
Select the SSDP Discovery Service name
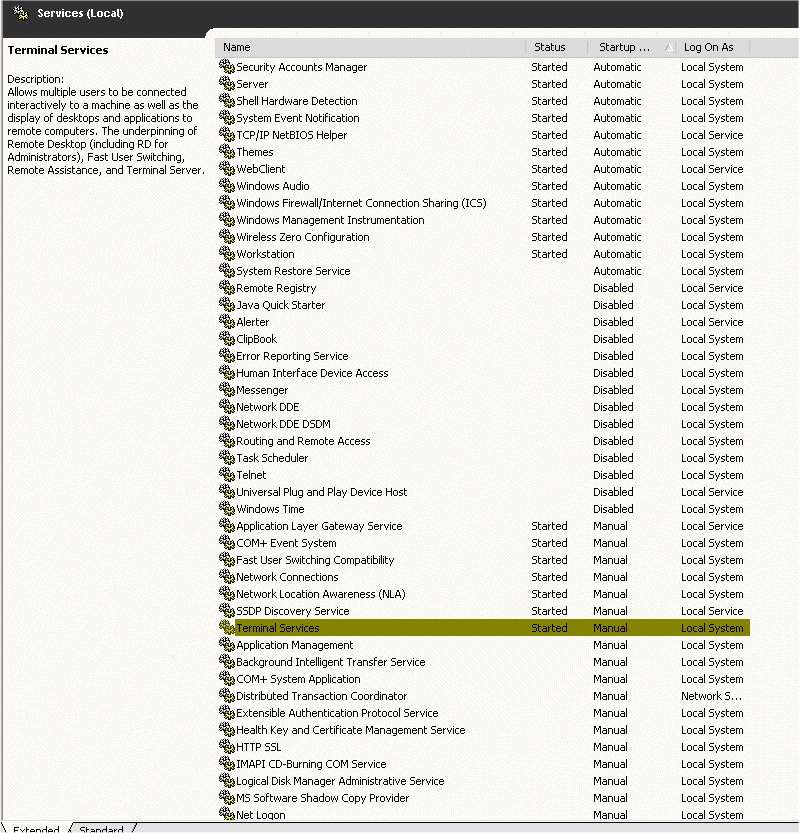pyautogui.click(x=293, y=611)
